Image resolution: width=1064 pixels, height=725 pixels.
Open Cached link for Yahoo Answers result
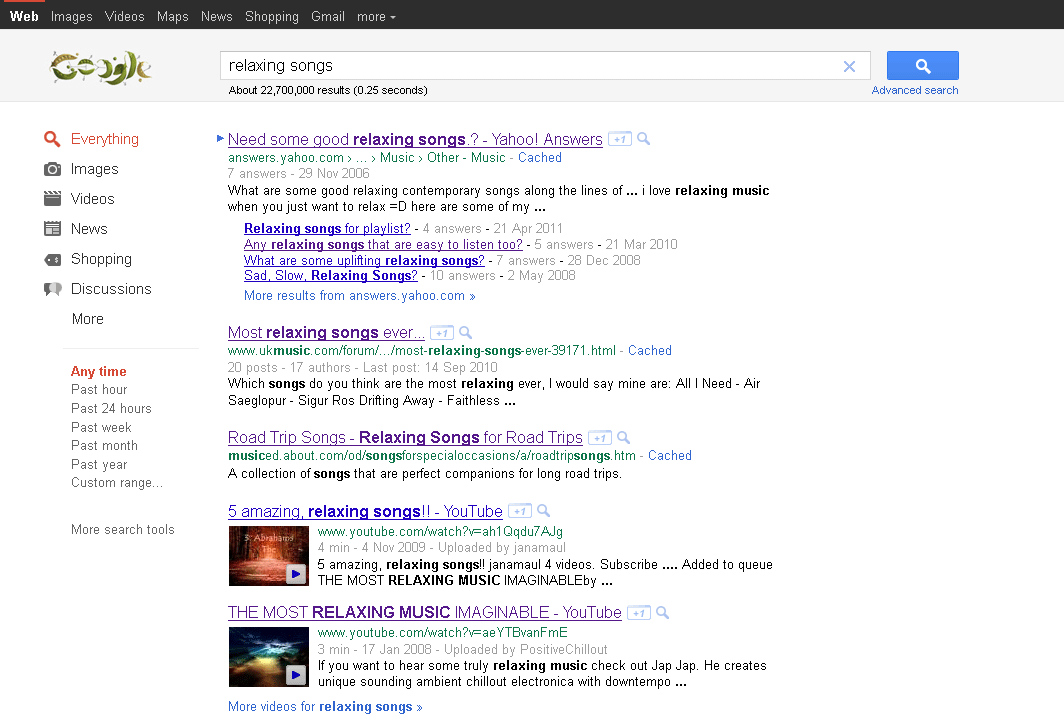click(539, 157)
